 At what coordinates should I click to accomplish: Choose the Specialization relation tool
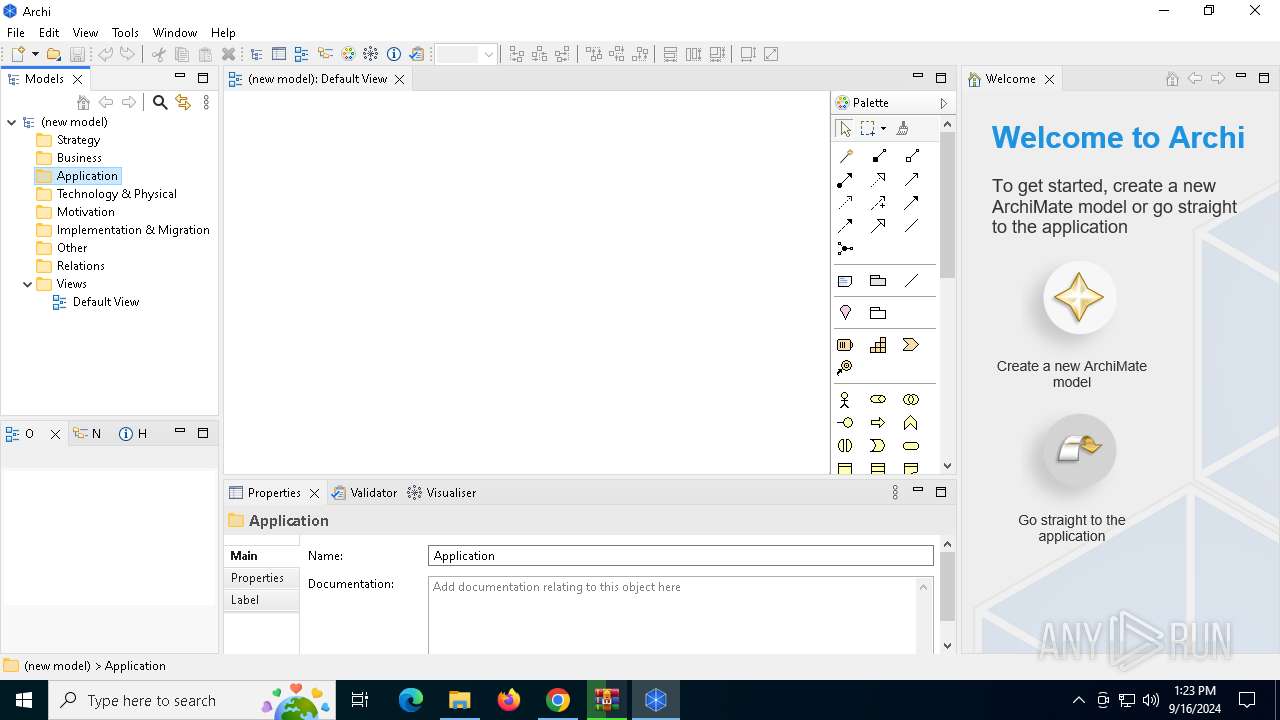pos(878,226)
